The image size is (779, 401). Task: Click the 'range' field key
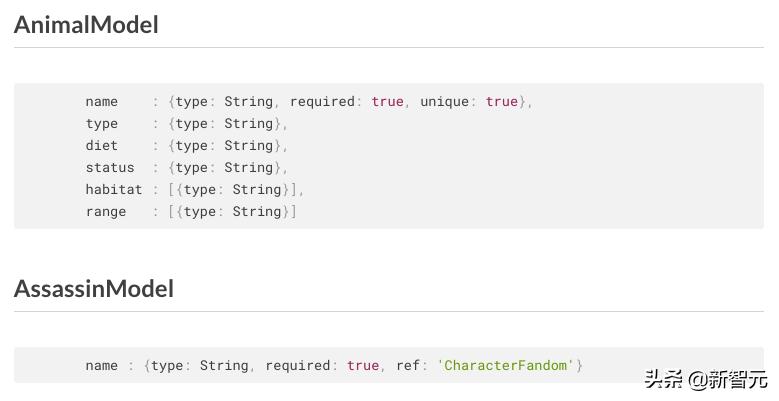105,212
